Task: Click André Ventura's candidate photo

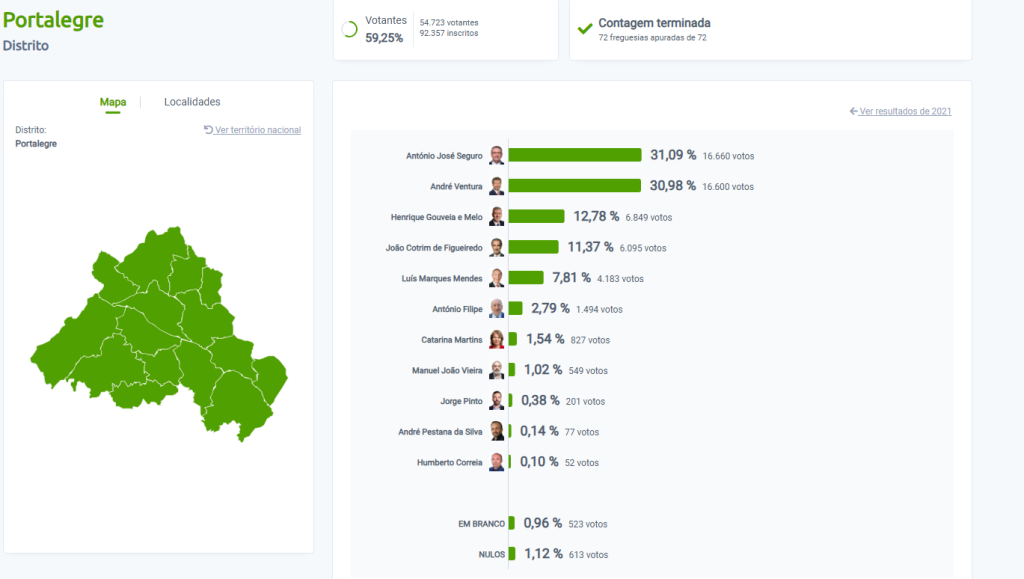Action: (496, 186)
